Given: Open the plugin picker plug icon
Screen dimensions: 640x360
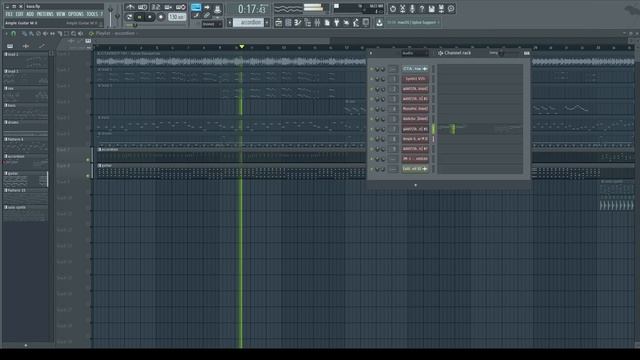Looking at the screenshot, I should tap(336, 23).
